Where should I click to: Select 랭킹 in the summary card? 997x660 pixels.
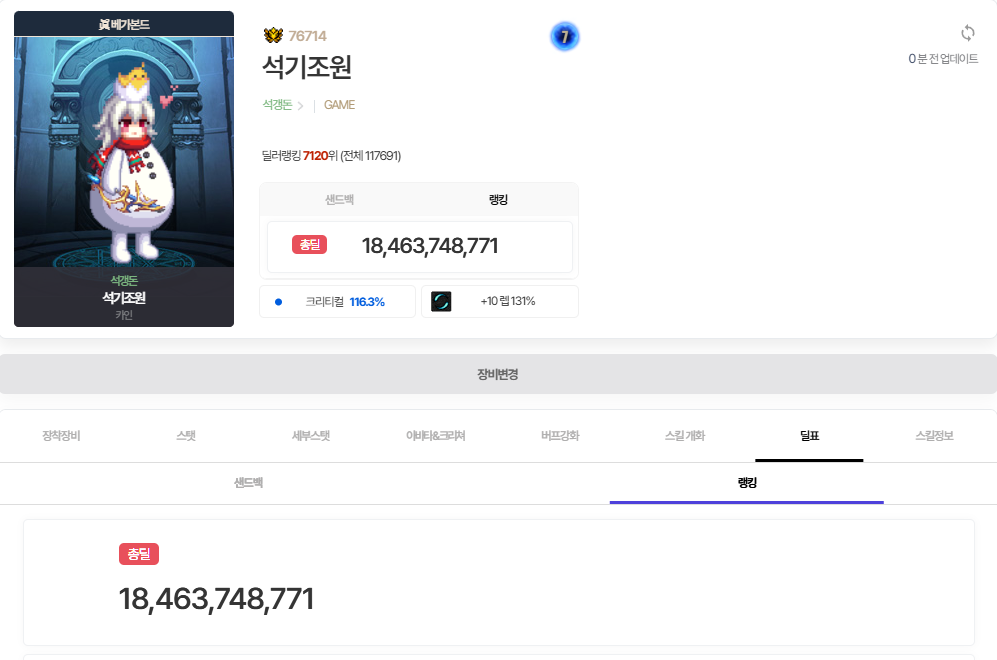[498, 200]
